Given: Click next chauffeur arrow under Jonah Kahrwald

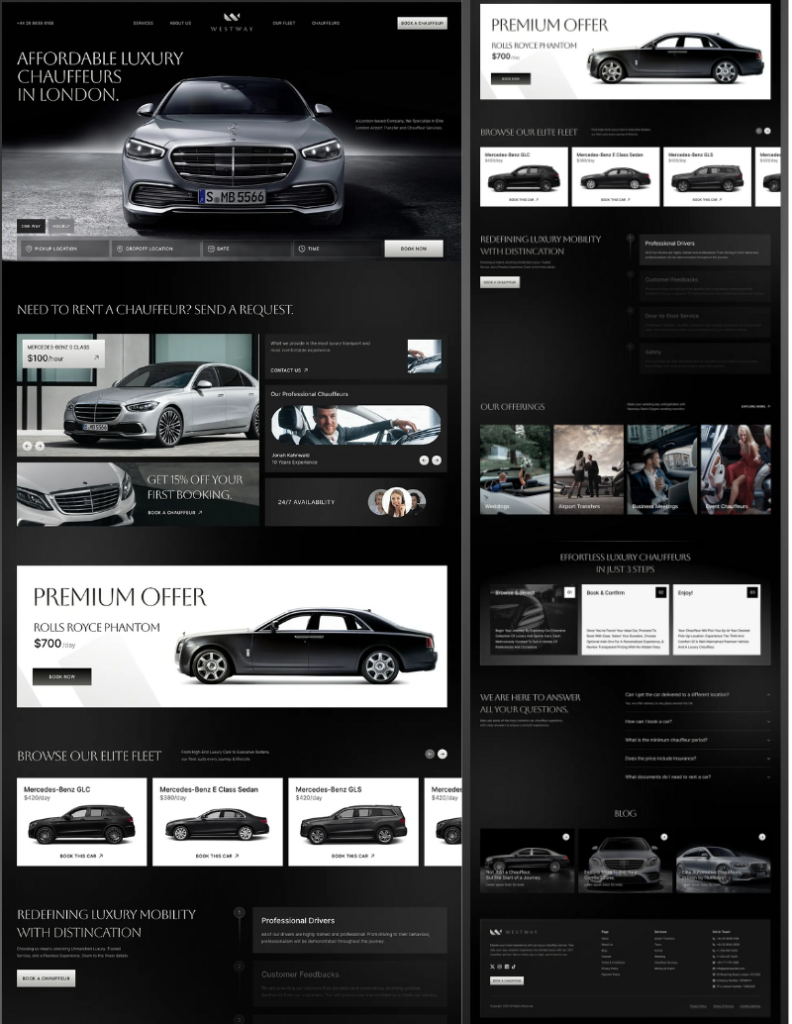Looking at the screenshot, I should [x=437, y=460].
